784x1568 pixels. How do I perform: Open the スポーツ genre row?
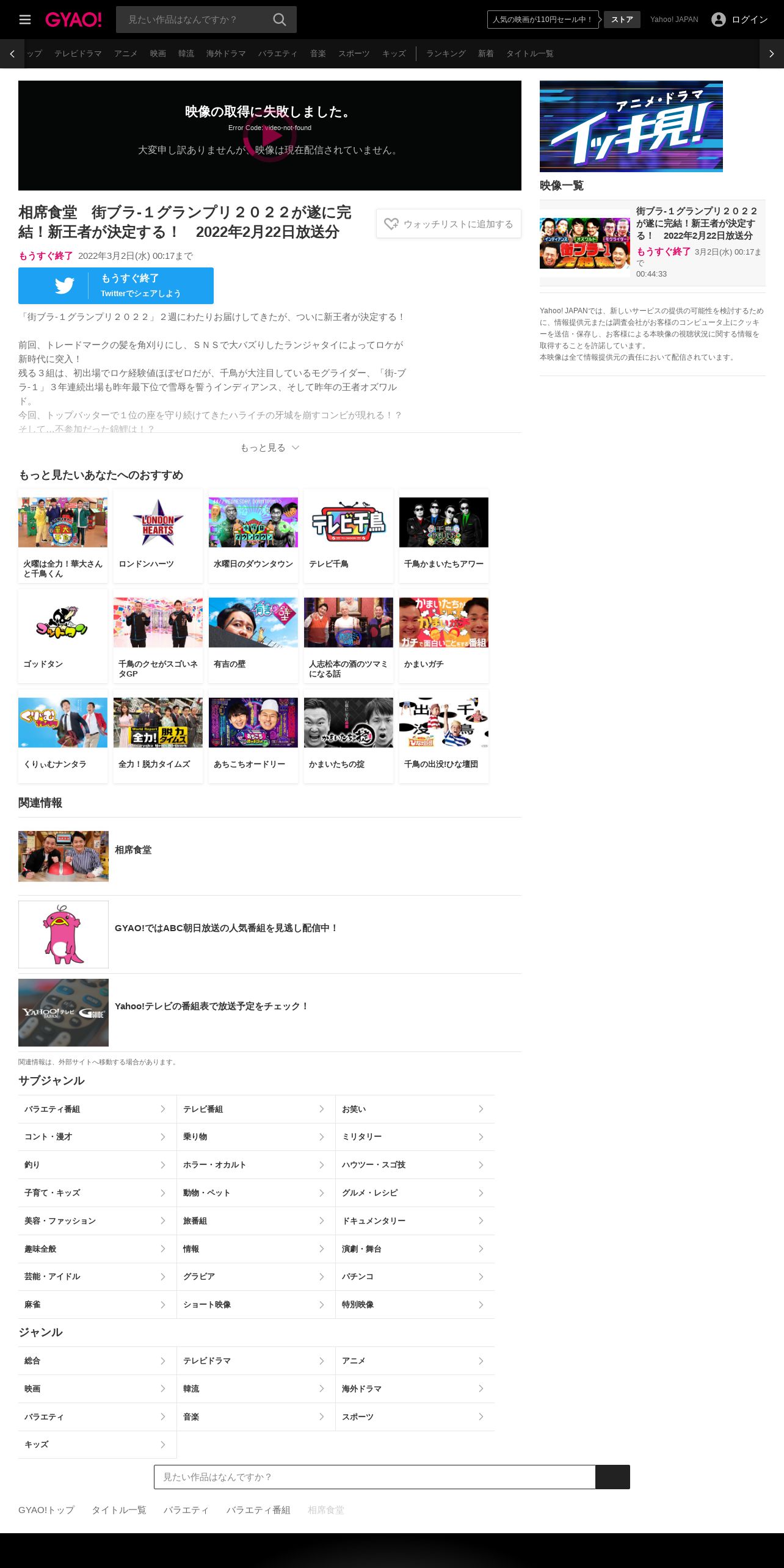[415, 1417]
